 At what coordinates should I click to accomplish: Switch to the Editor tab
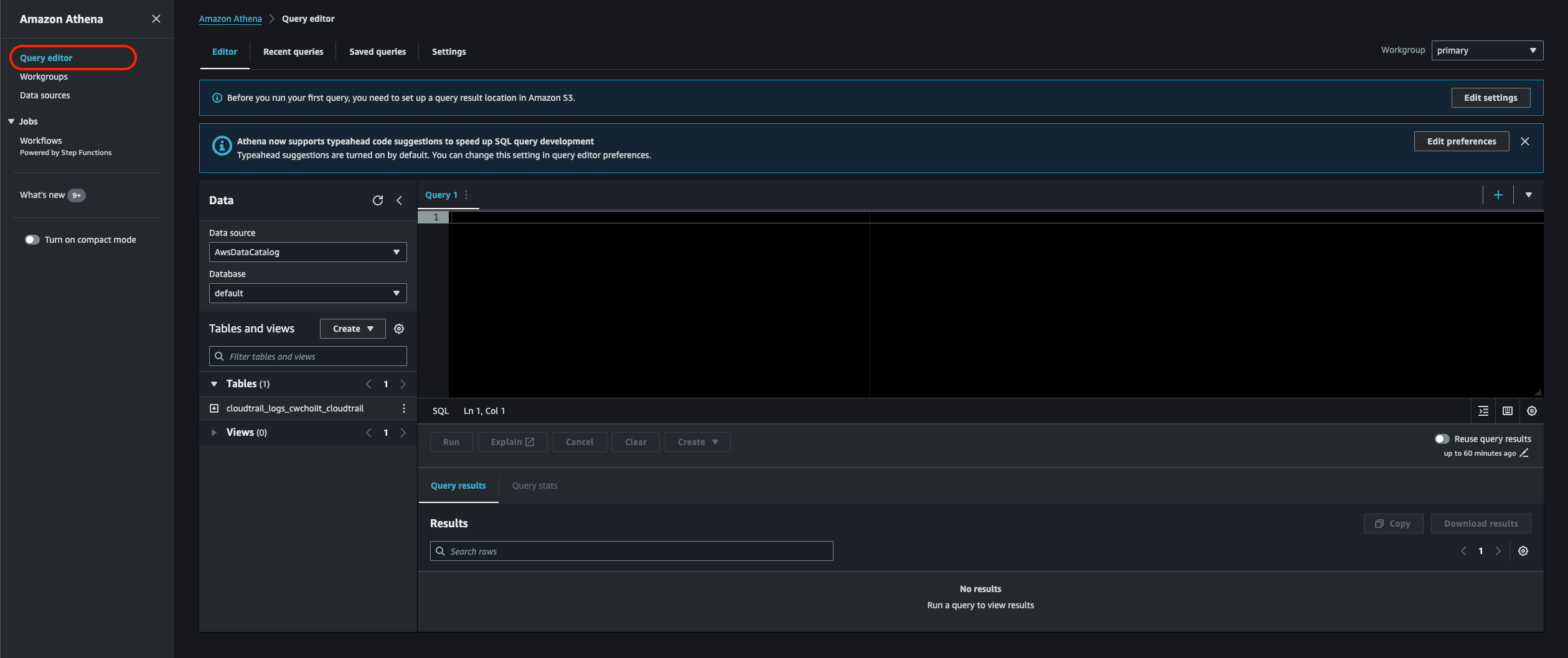tap(225, 52)
